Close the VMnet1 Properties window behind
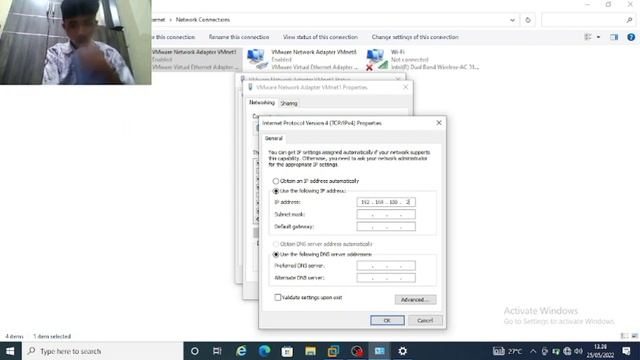The height and width of the screenshot is (360, 640). pyautogui.click(x=405, y=87)
